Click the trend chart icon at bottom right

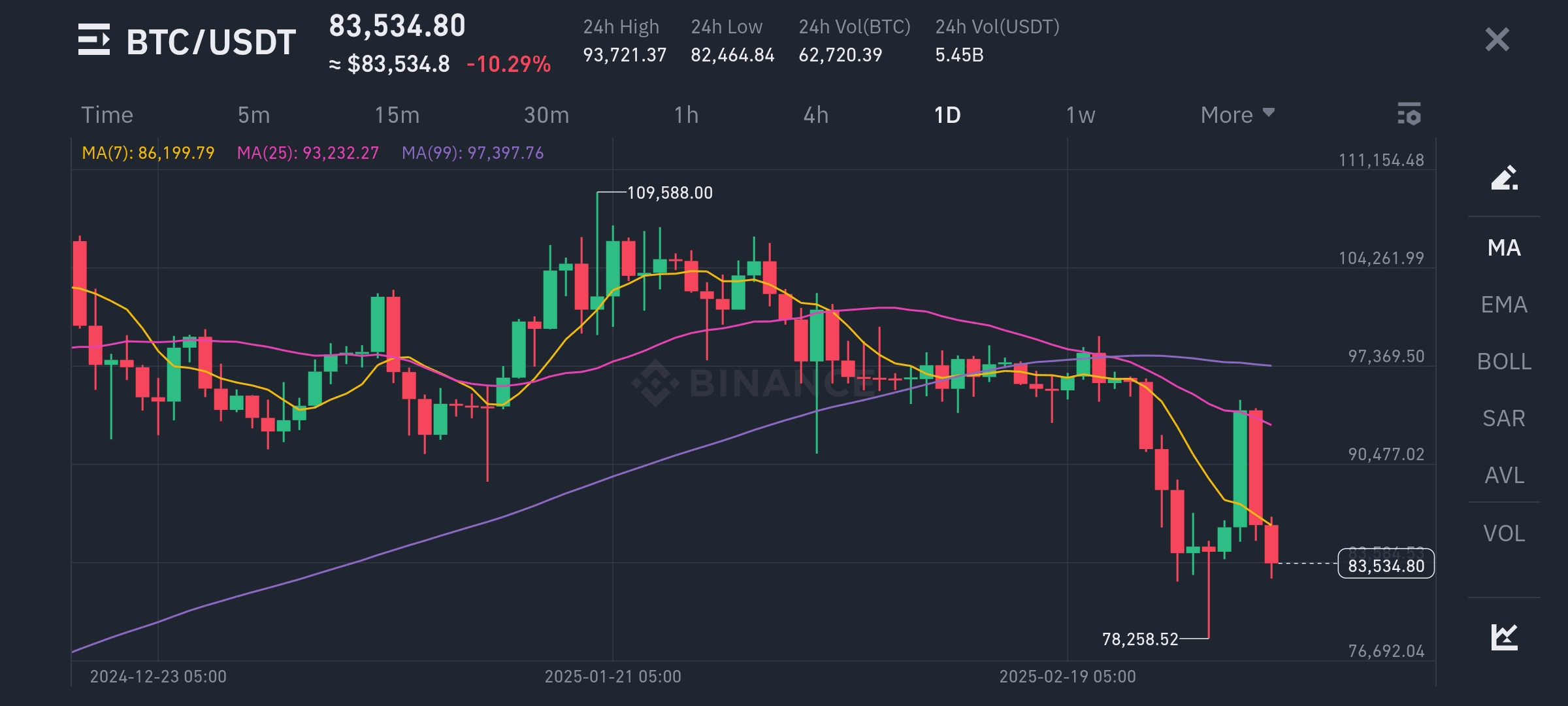tap(1503, 637)
